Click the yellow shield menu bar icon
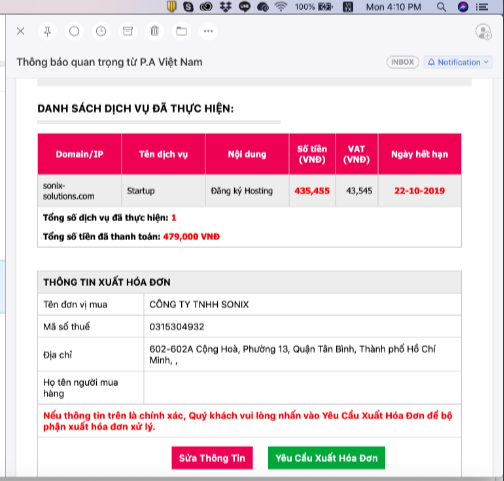The width and height of the screenshot is (504, 481). click(x=171, y=7)
